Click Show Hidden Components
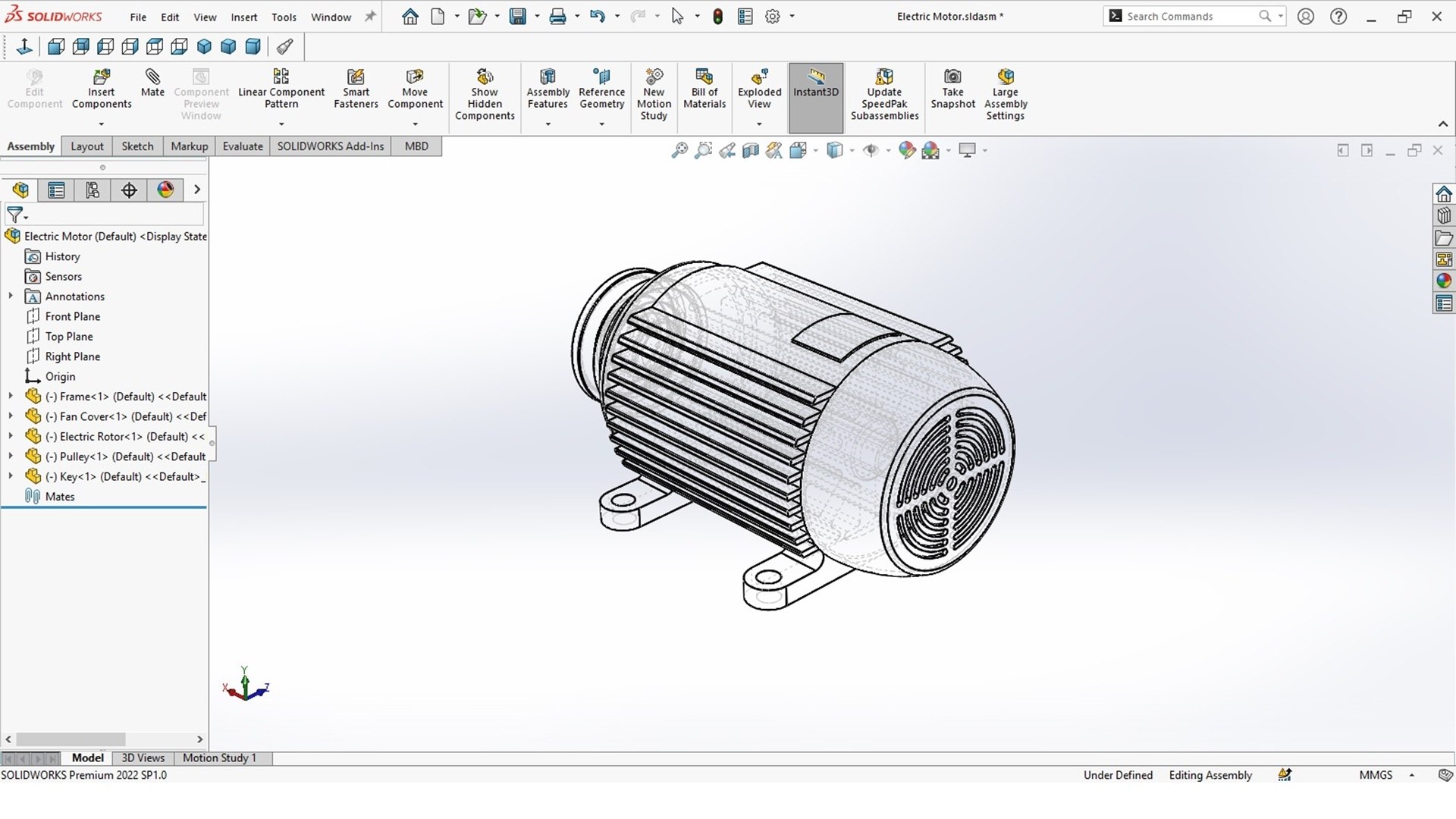 (x=485, y=95)
